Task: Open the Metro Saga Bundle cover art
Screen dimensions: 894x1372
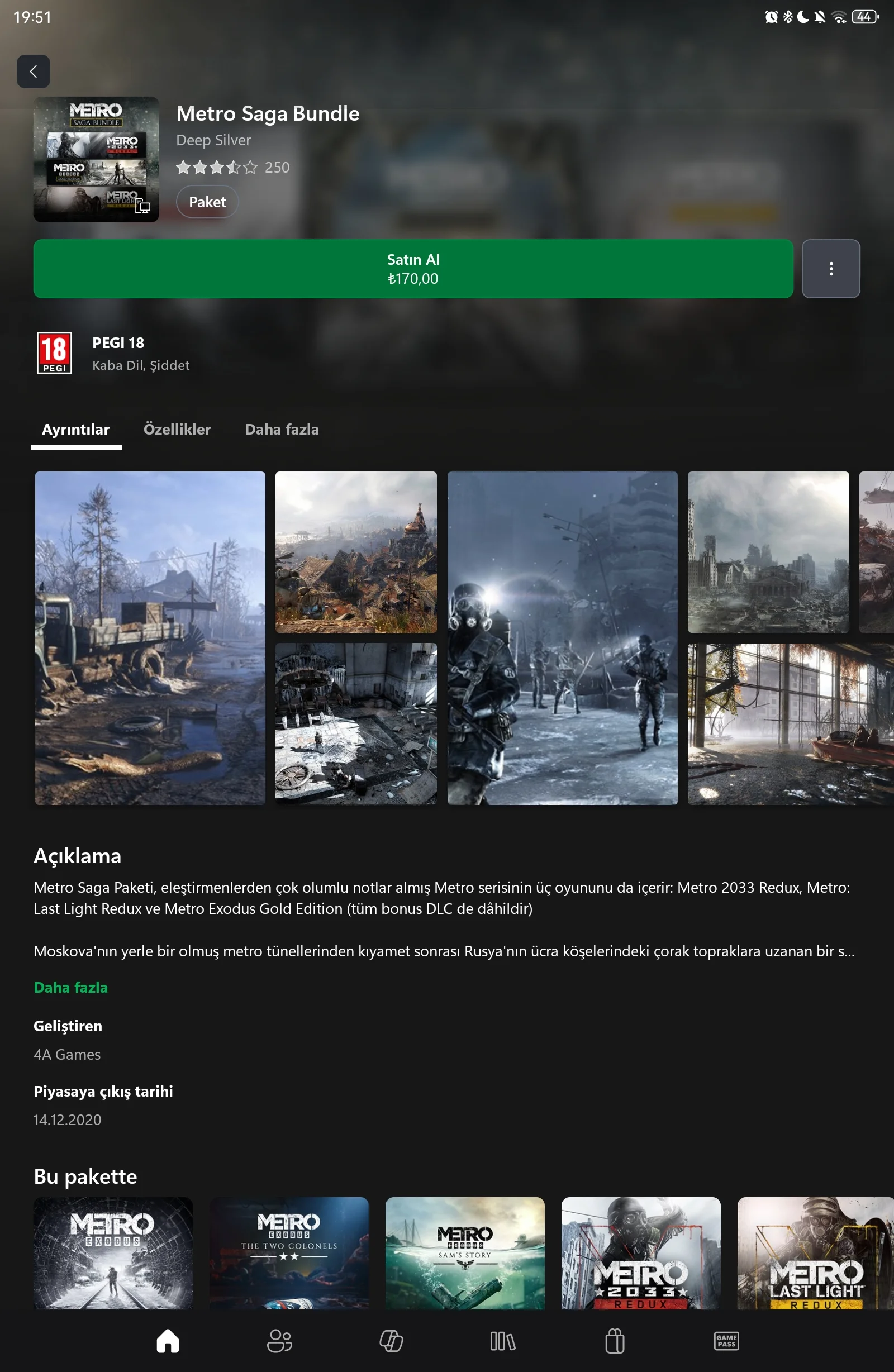Action: coord(96,159)
